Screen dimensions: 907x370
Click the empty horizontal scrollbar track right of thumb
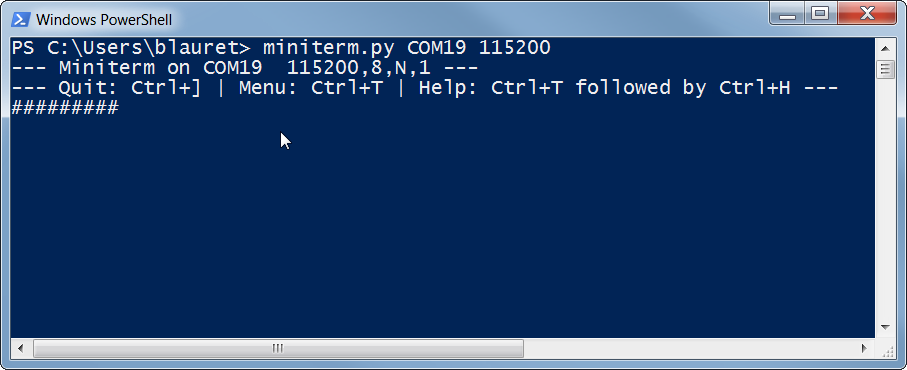(x=689, y=349)
